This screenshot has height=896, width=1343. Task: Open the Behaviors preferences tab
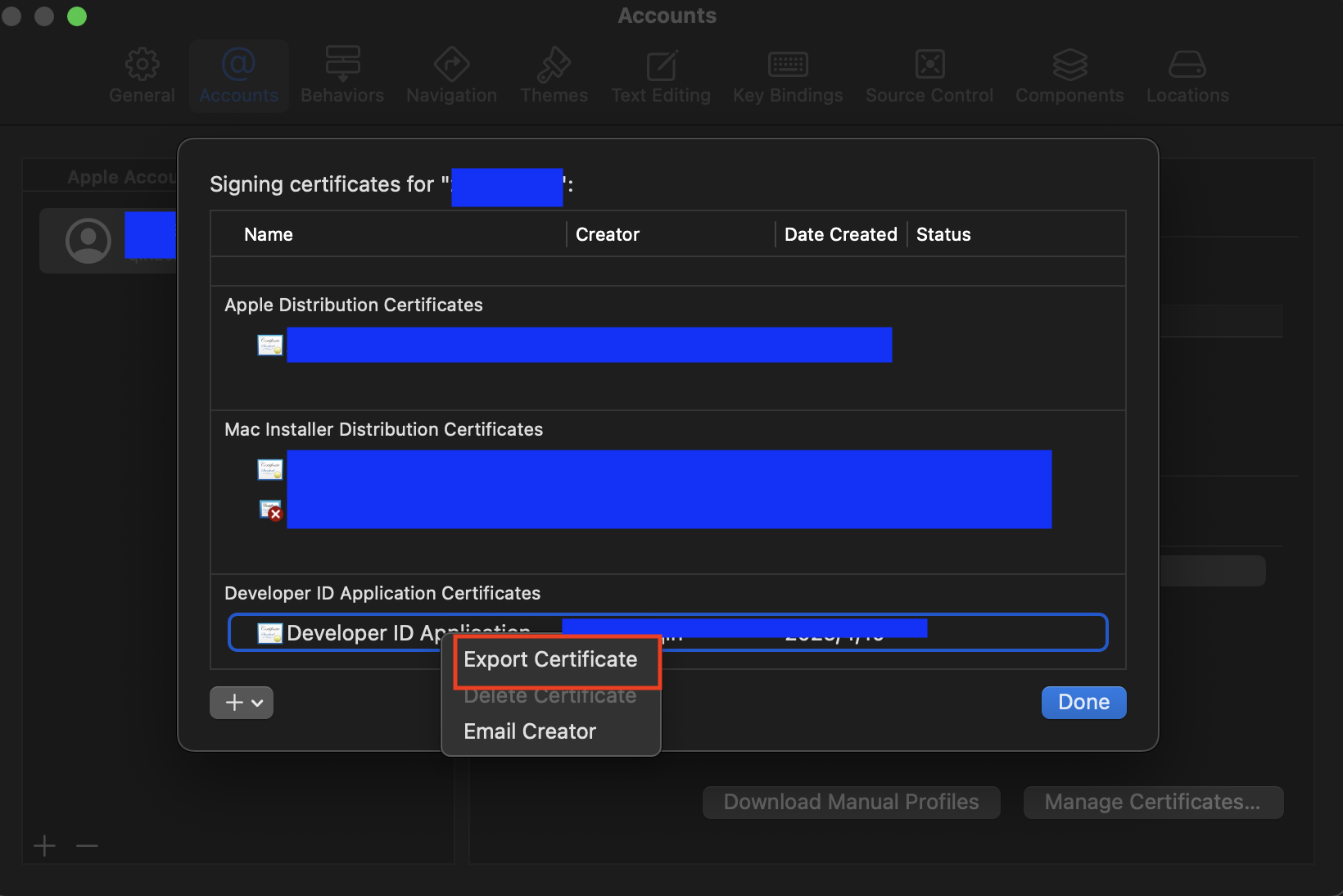342,75
